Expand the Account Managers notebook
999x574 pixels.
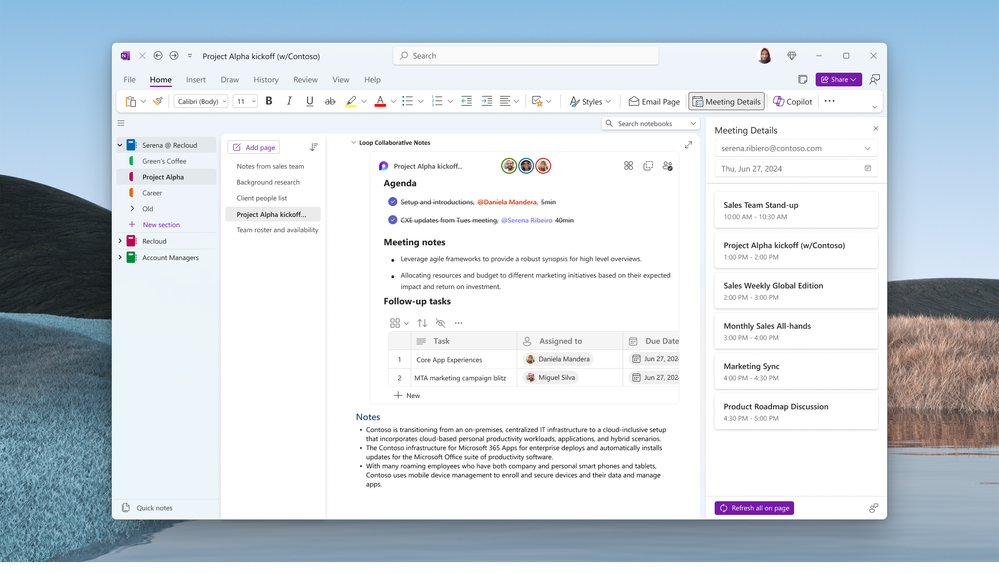click(x=120, y=257)
